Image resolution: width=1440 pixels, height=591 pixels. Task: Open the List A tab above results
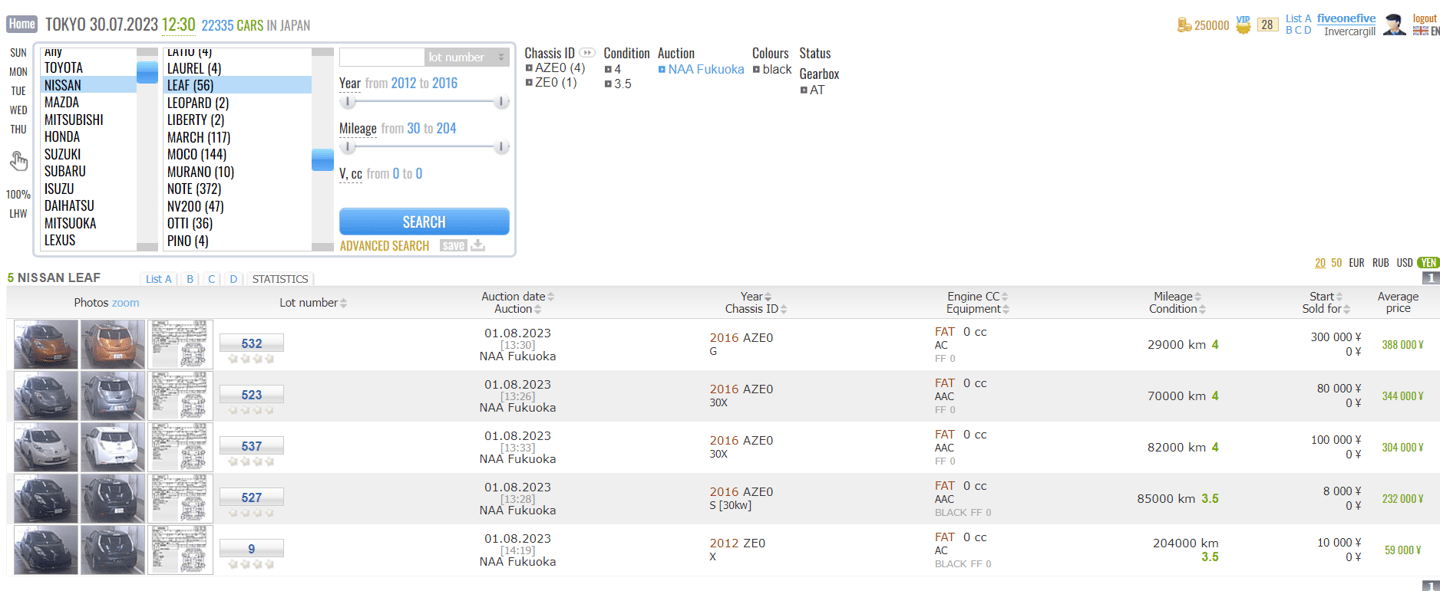click(159, 279)
